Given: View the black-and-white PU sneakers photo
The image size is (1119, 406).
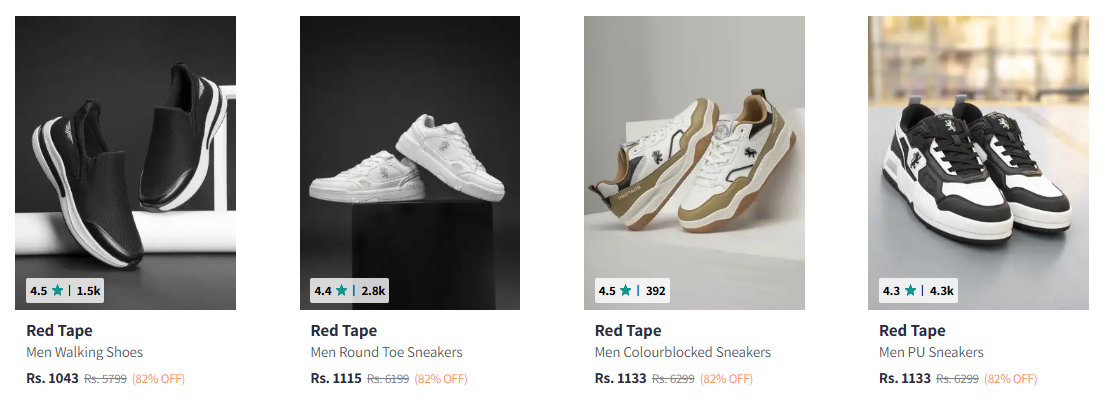Looking at the screenshot, I should point(978,150).
